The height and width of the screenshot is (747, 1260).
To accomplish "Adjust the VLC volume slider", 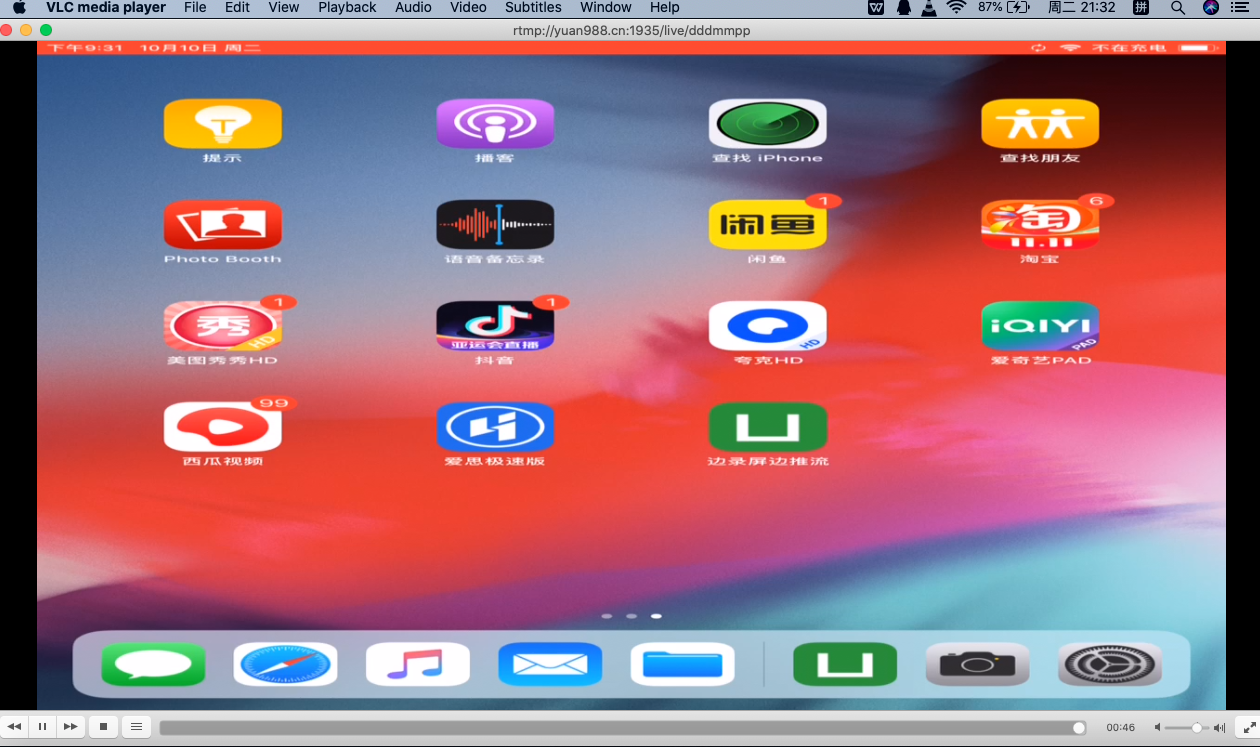I will (1188, 728).
